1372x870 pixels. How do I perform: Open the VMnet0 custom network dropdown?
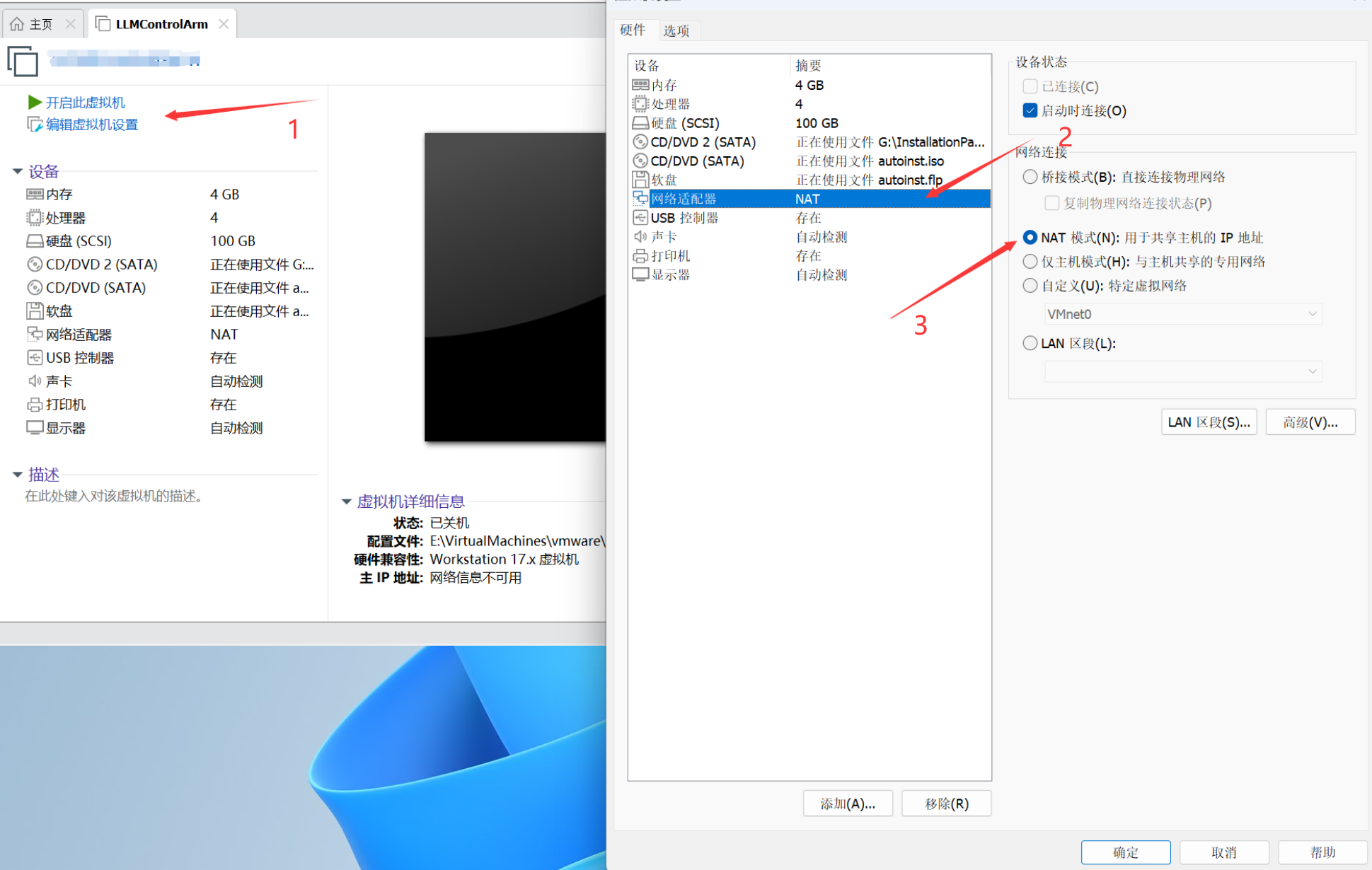pyautogui.click(x=1182, y=314)
